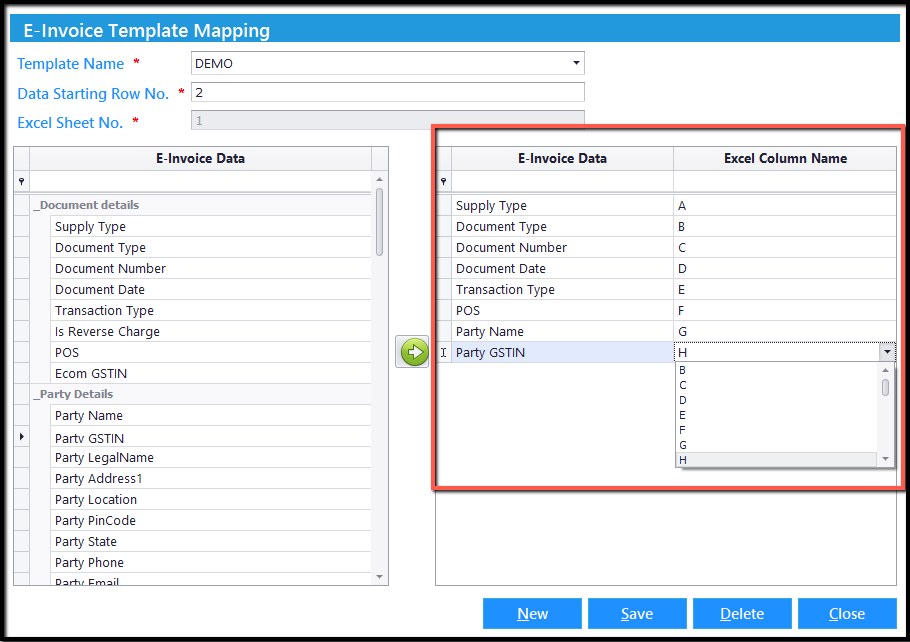Click the right grid filter pin icon
910x642 pixels.
[x=443, y=181]
